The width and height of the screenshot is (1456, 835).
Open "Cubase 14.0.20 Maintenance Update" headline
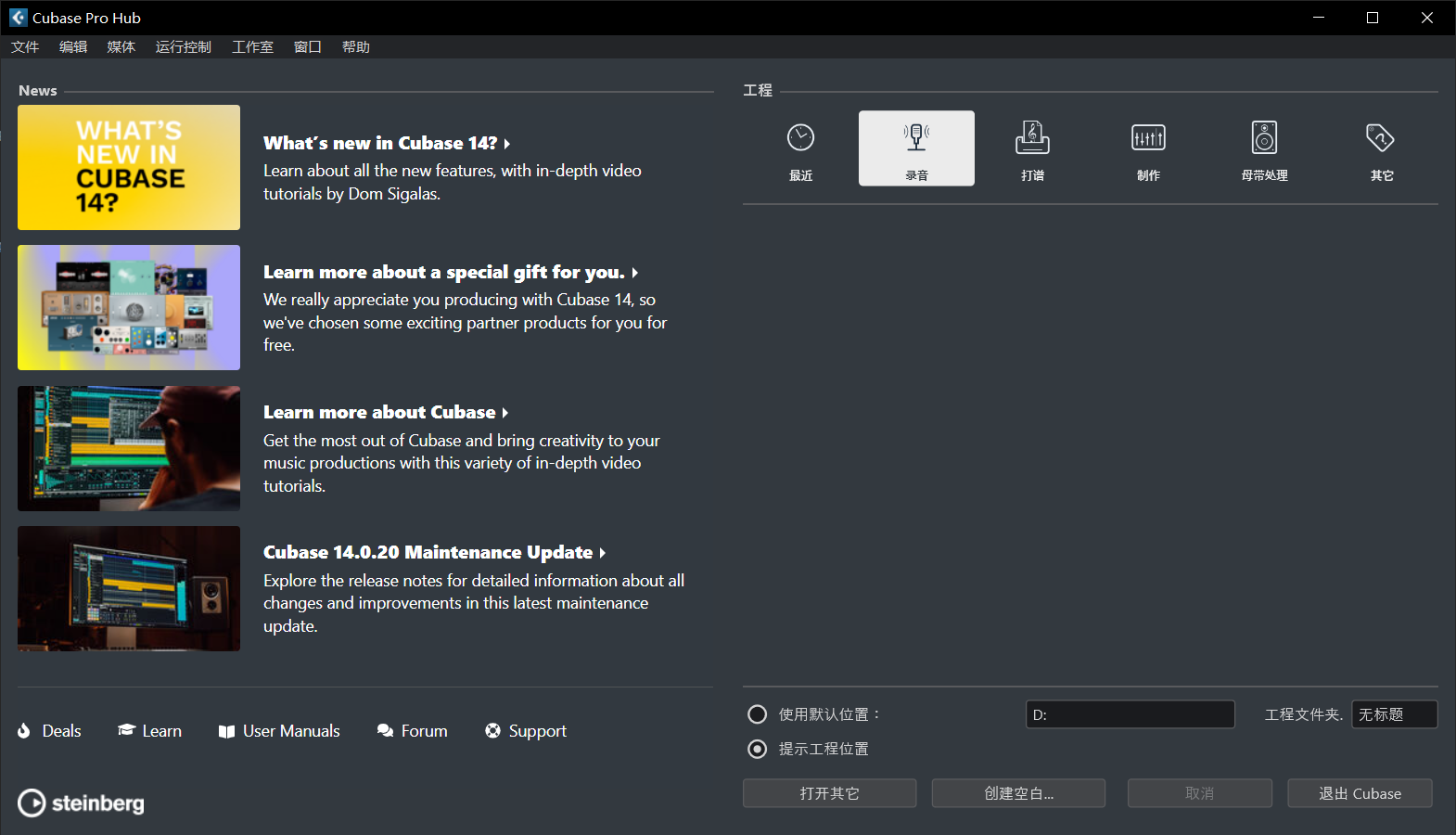tap(434, 552)
